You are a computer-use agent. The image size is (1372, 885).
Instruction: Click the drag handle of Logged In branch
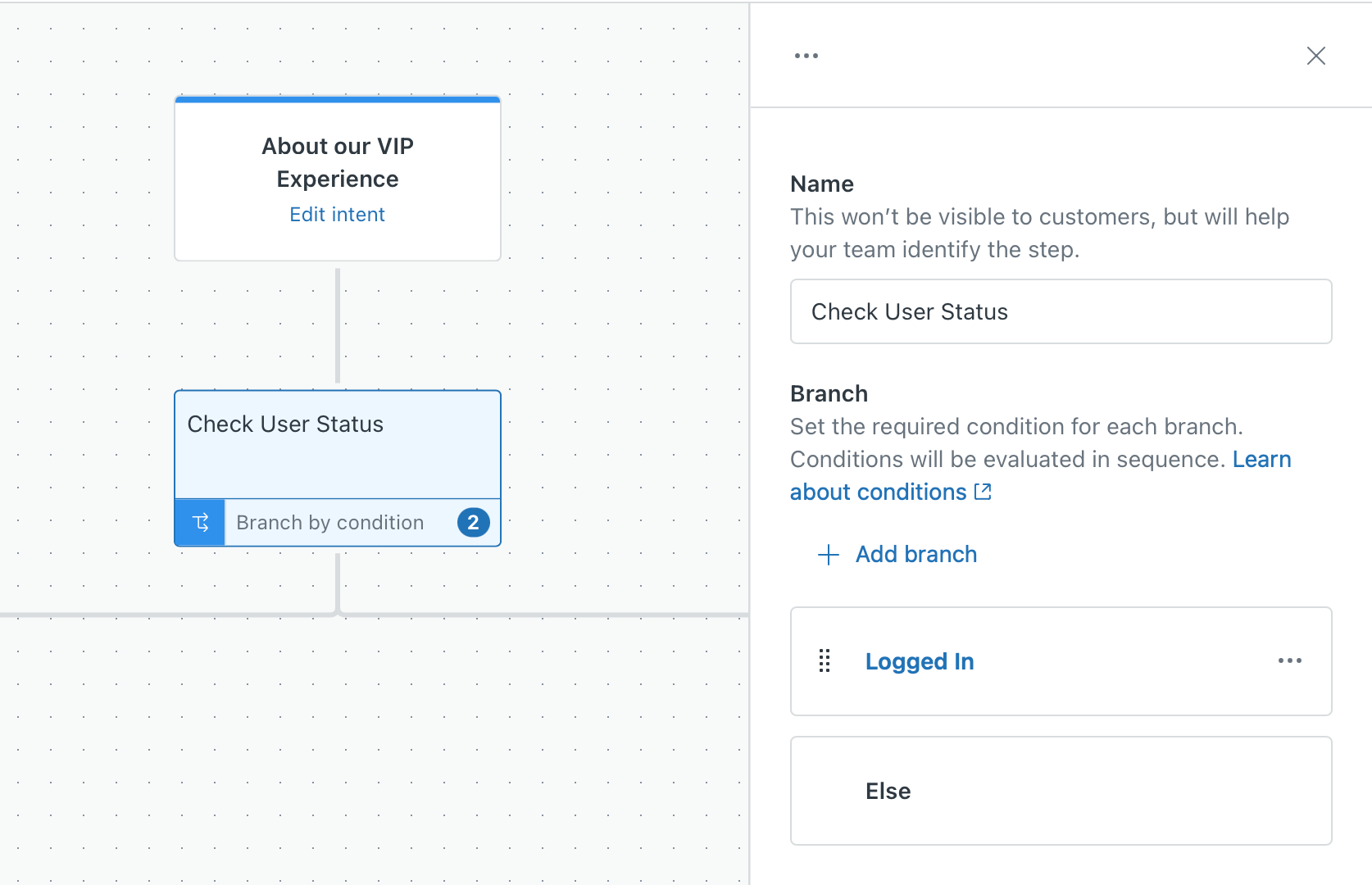825,661
